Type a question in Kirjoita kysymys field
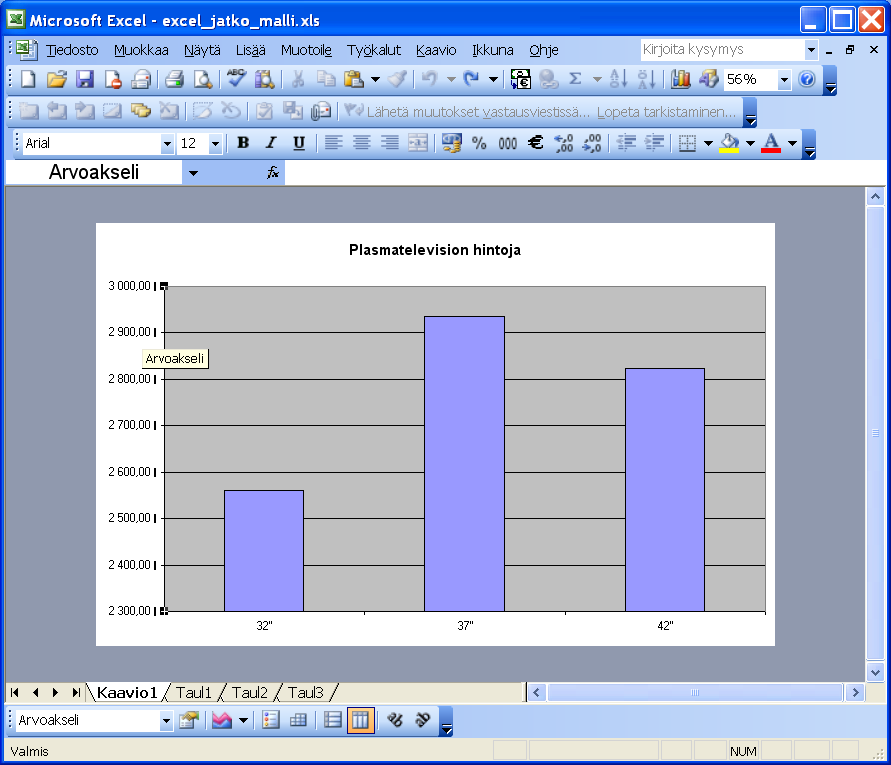This screenshot has height=765, width=891. pyautogui.click(x=722, y=50)
